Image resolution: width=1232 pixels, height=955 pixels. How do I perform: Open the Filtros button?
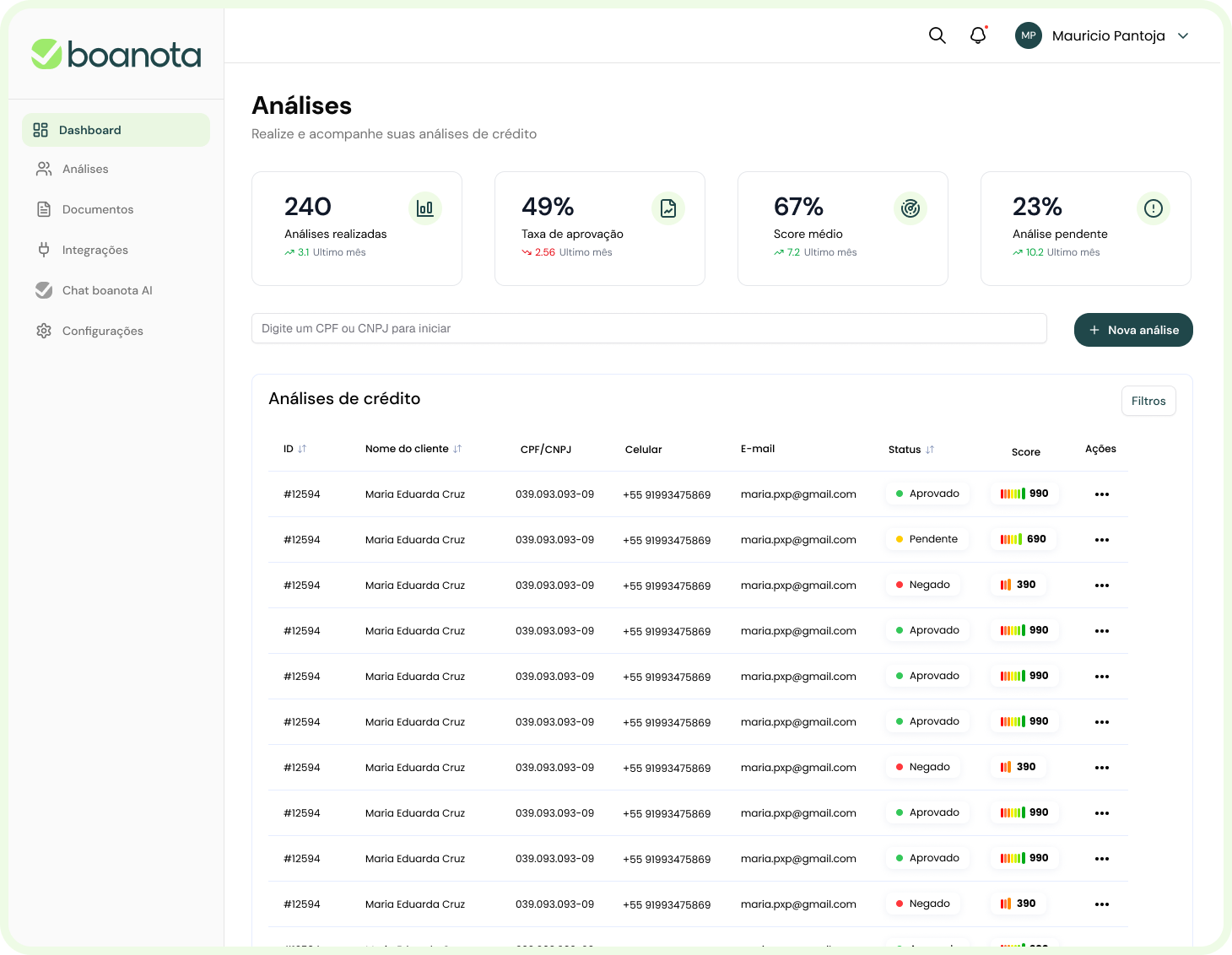1148,401
